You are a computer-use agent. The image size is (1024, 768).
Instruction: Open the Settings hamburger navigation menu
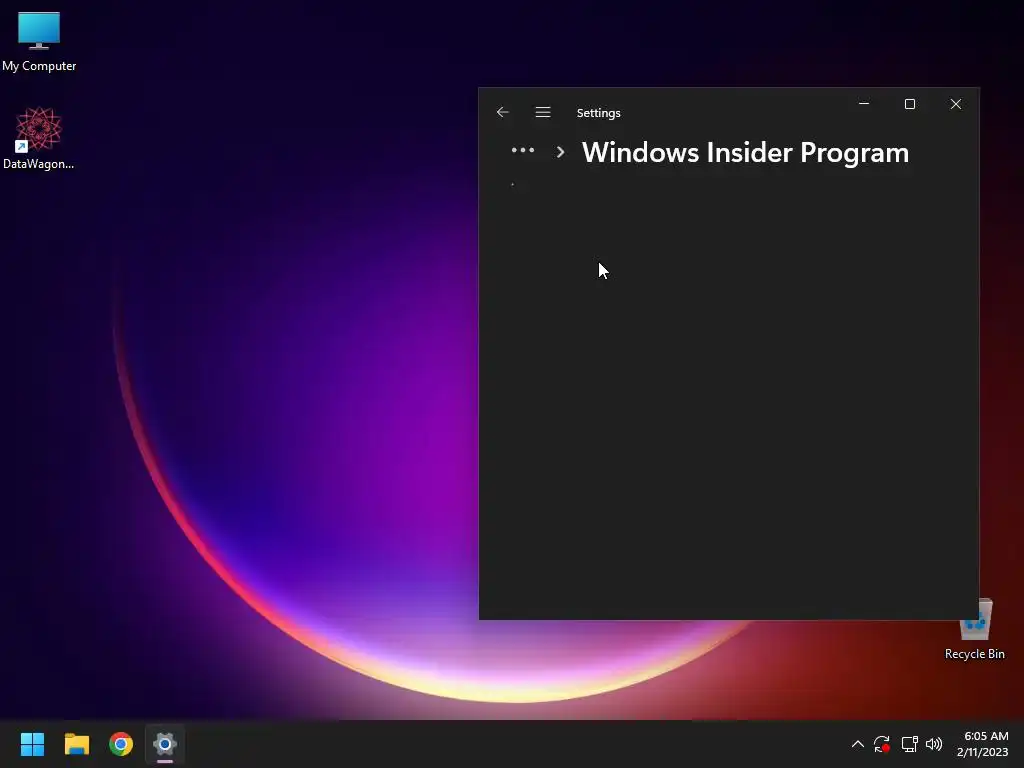[543, 112]
